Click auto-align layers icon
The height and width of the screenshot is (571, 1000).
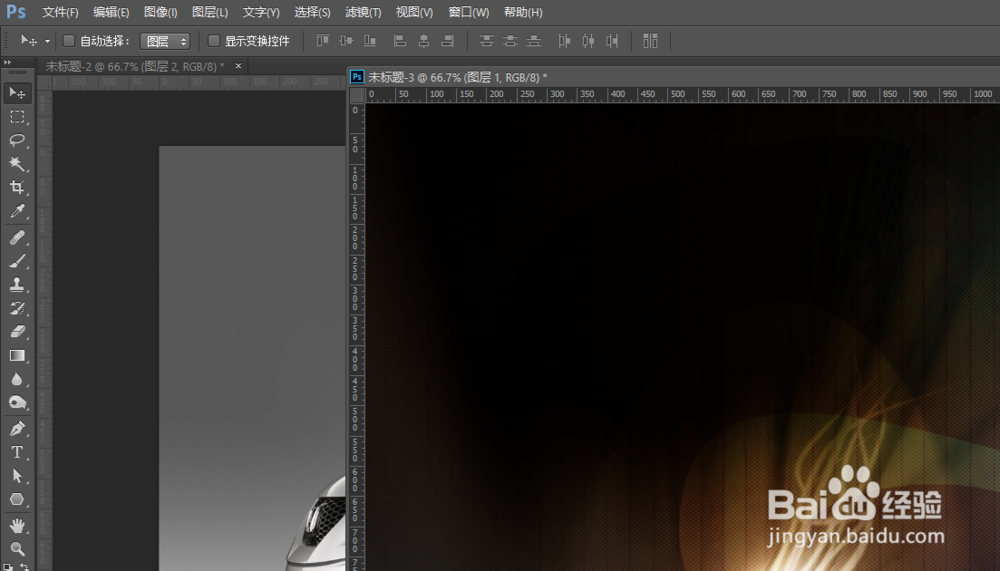tap(650, 41)
